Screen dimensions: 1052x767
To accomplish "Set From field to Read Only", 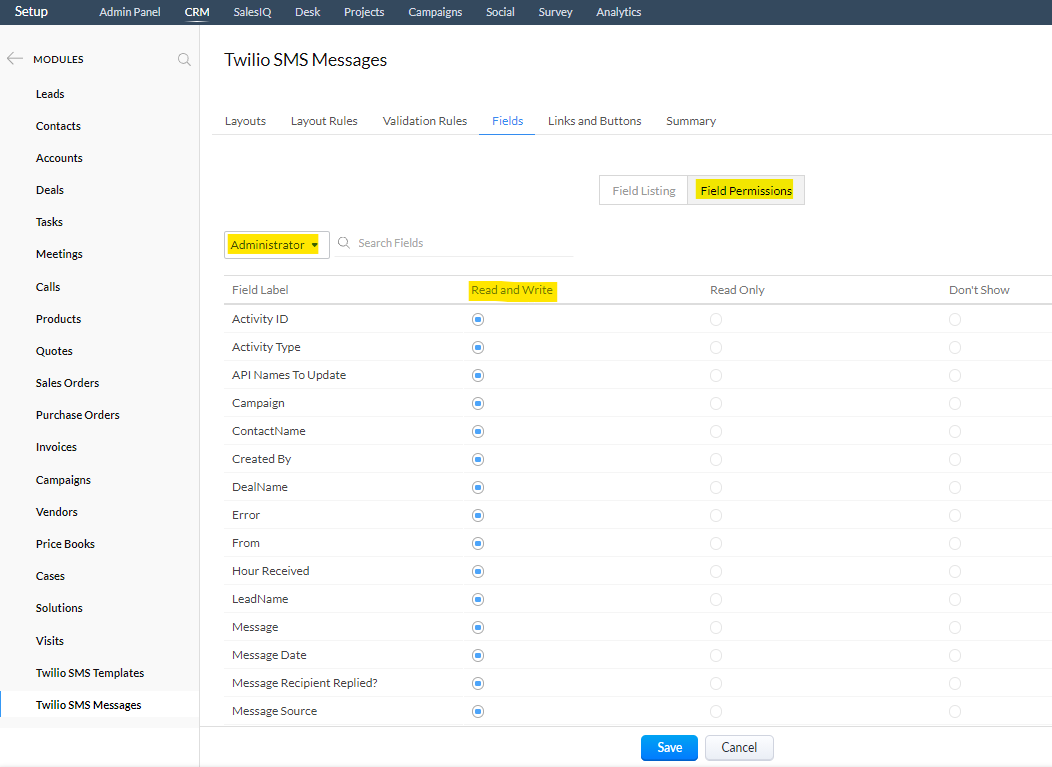I will [x=716, y=544].
